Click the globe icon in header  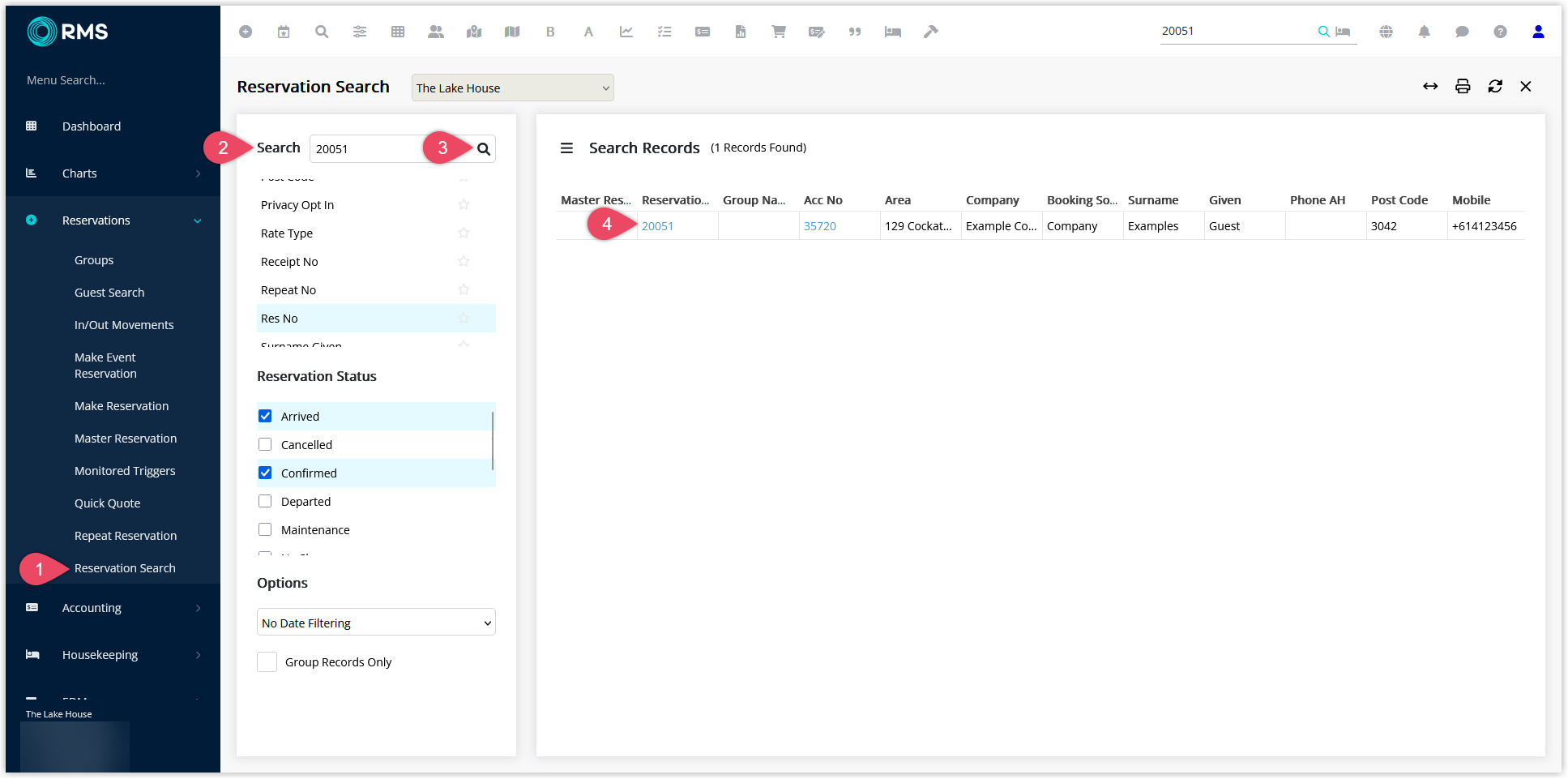coord(1386,32)
